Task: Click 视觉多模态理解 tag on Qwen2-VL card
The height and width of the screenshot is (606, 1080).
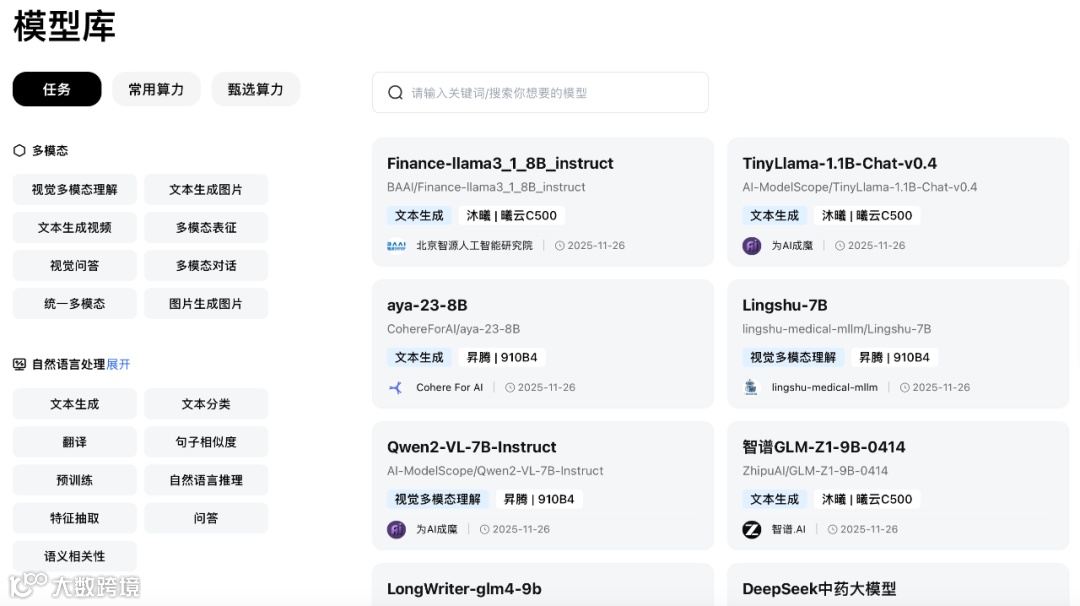Action: 437,499
